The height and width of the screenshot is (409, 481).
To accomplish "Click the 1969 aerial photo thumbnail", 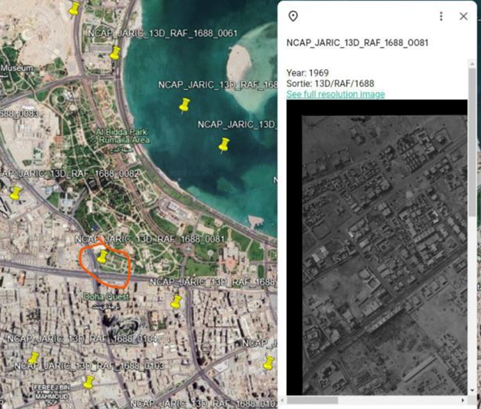I will 377,247.
